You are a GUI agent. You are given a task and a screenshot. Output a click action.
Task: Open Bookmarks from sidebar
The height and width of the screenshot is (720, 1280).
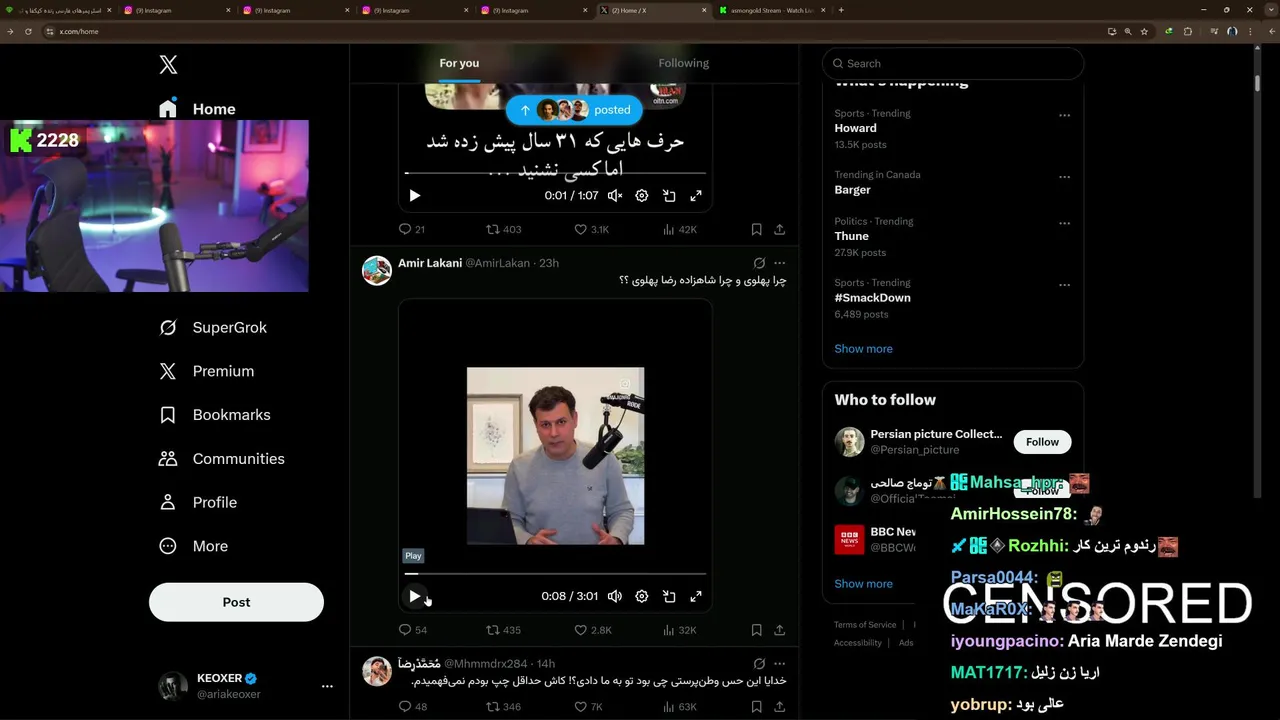coord(216,415)
